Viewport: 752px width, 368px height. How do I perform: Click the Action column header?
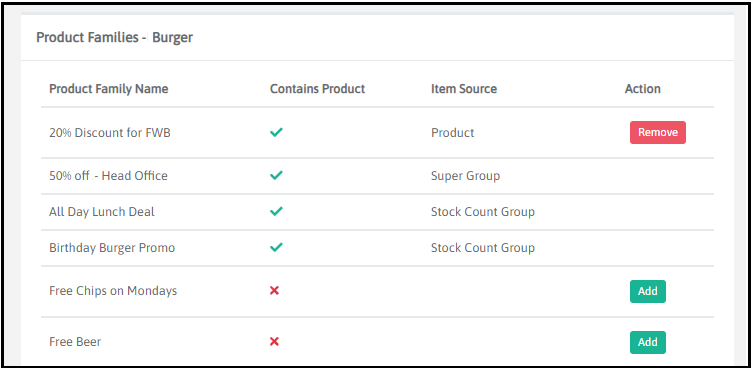(643, 89)
